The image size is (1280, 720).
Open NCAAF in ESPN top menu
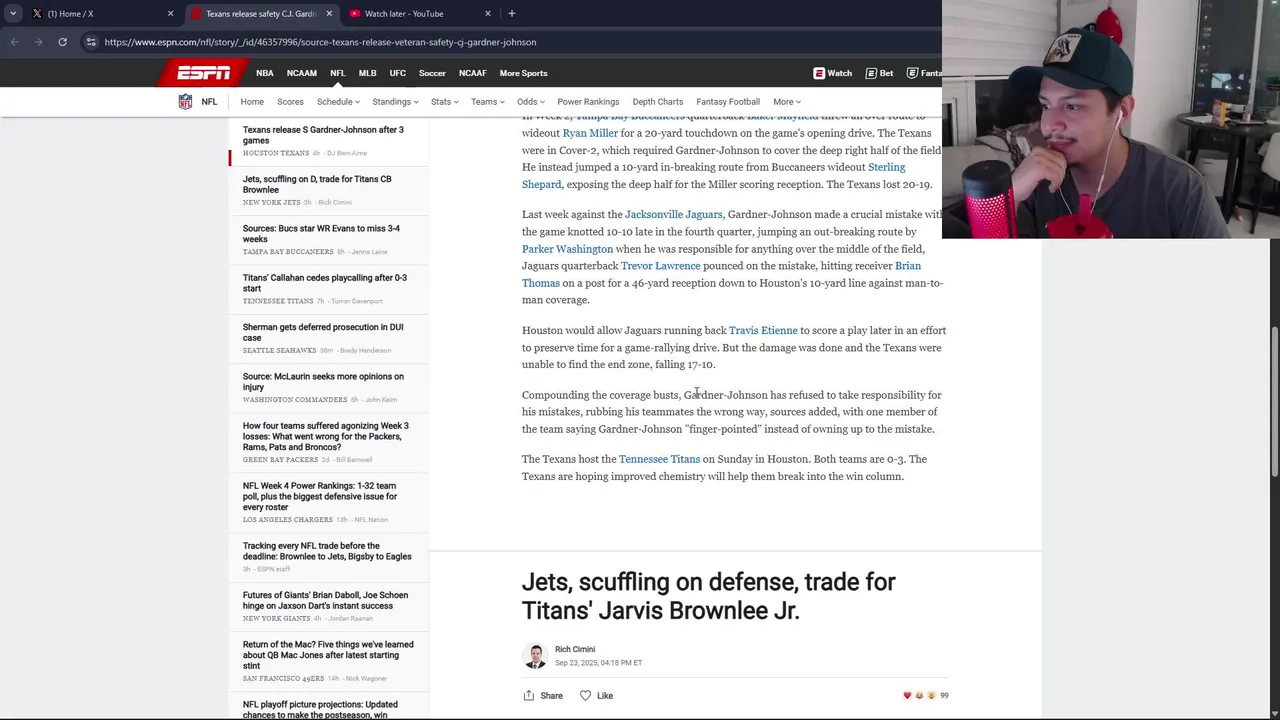click(472, 73)
